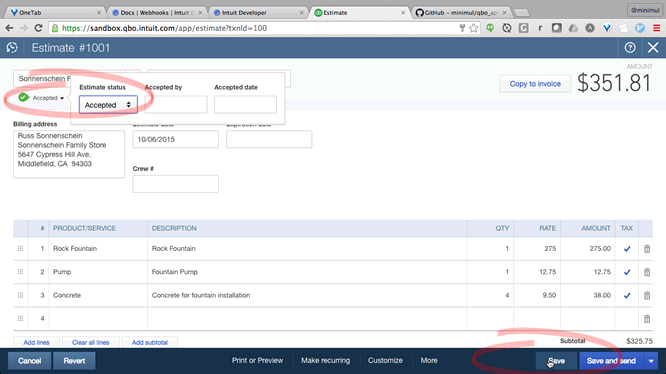
Task: Click Print or Preview
Action: click(x=257, y=360)
